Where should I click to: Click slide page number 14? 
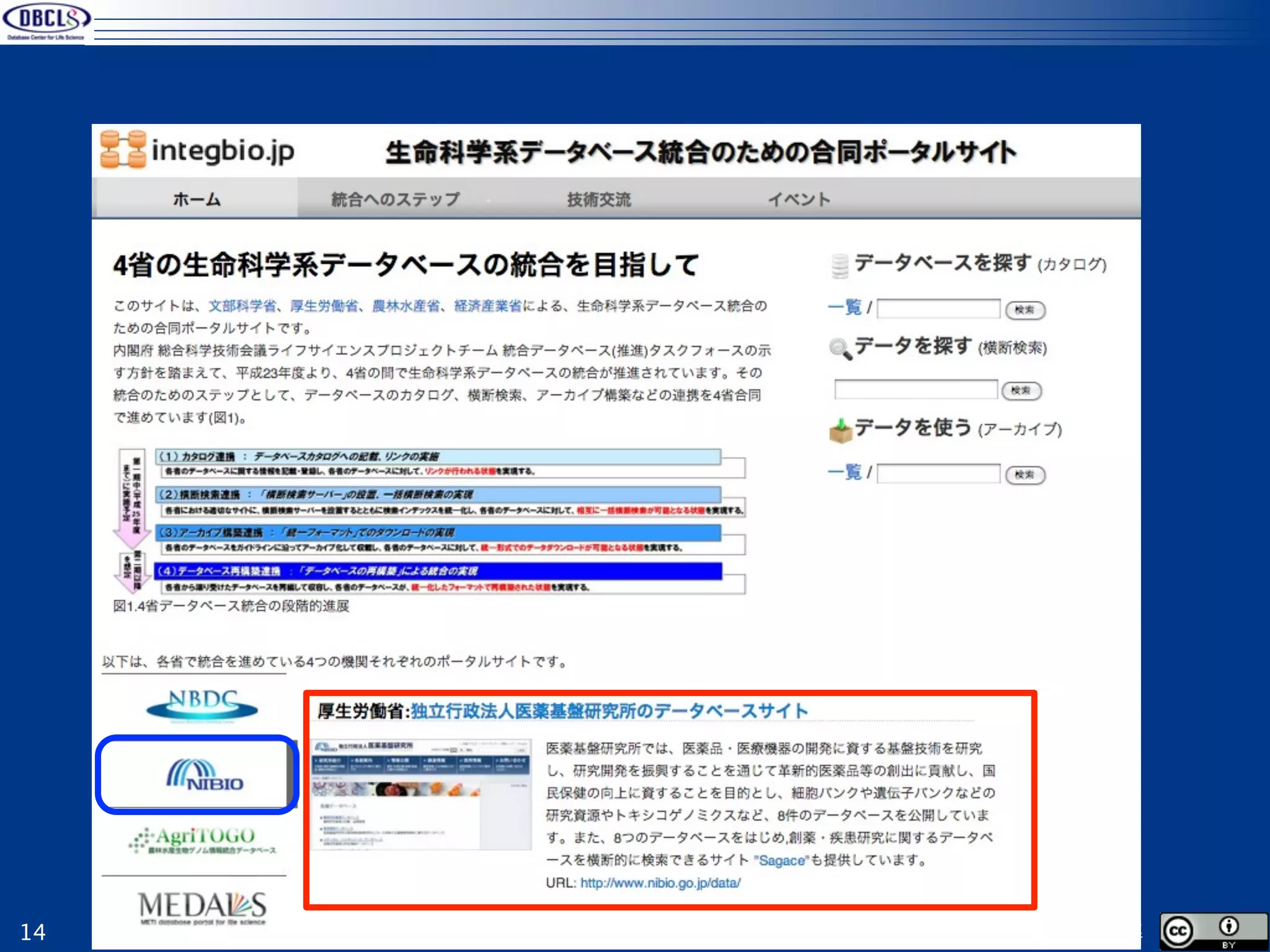coord(33,932)
